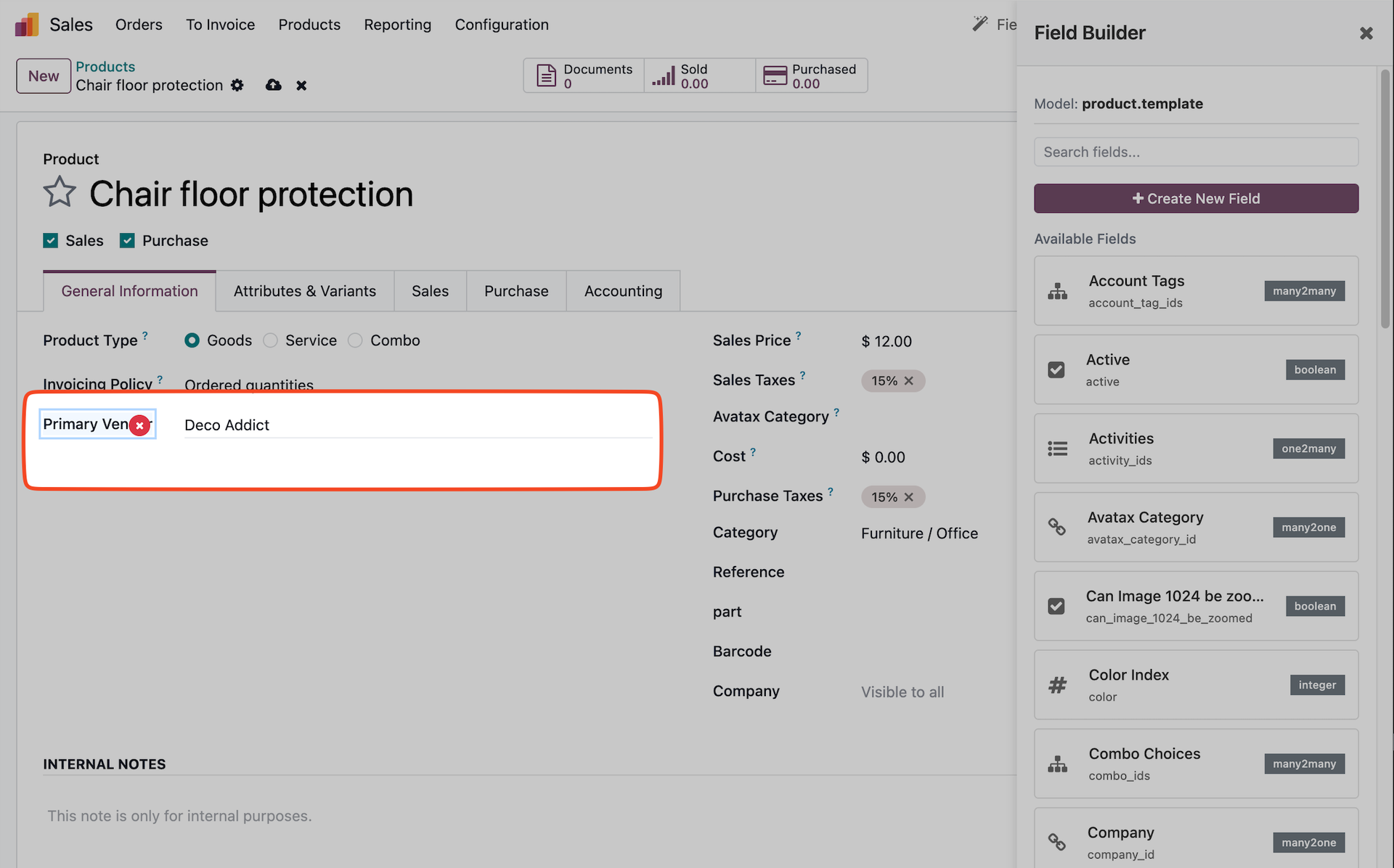Open the Category dropdown showing Furniture / Office
This screenshot has height=868, width=1394.
point(919,533)
